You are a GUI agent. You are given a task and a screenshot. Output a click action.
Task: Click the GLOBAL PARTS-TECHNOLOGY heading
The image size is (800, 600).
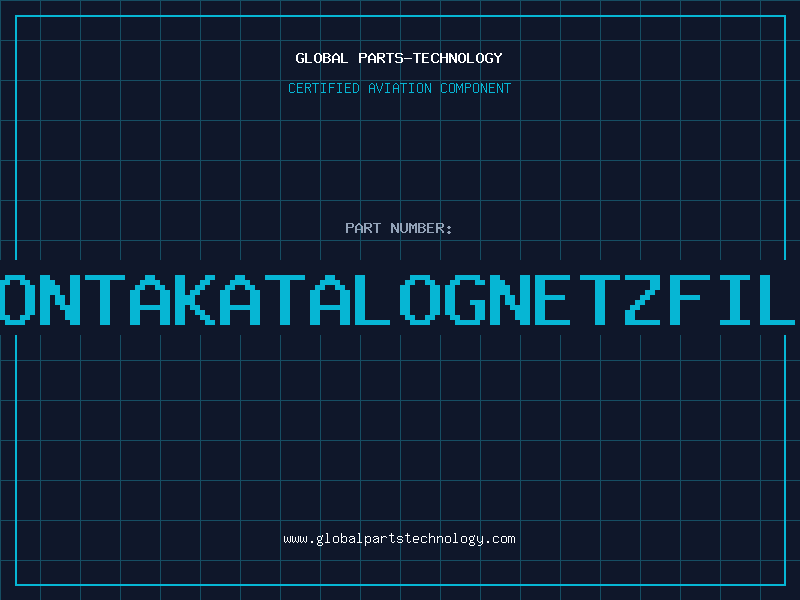click(x=399, y=58)
